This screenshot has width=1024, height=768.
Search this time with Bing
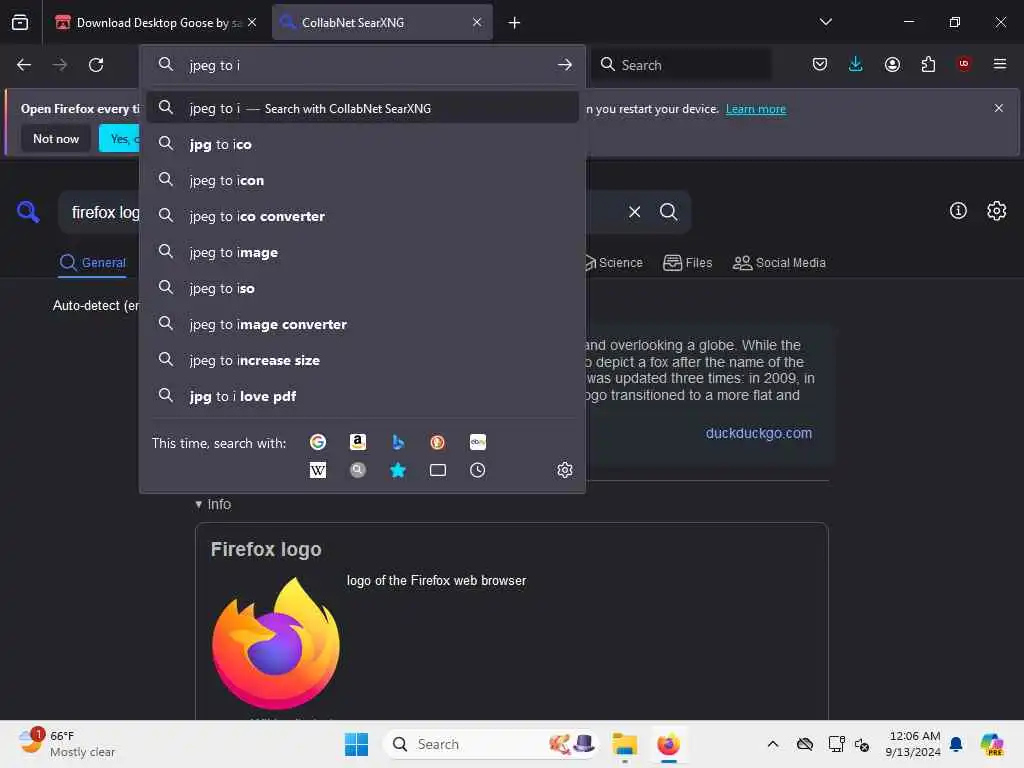click(398, 442)
